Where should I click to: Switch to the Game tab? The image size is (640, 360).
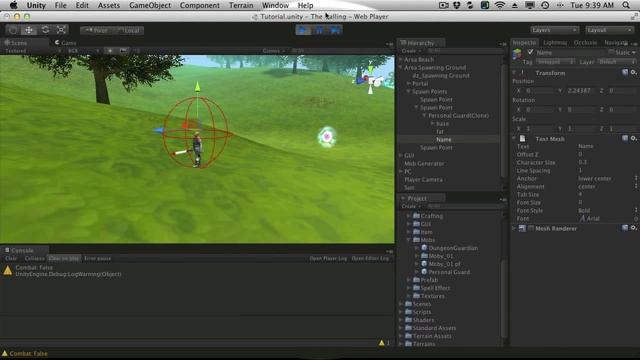(x=65, y=42)
